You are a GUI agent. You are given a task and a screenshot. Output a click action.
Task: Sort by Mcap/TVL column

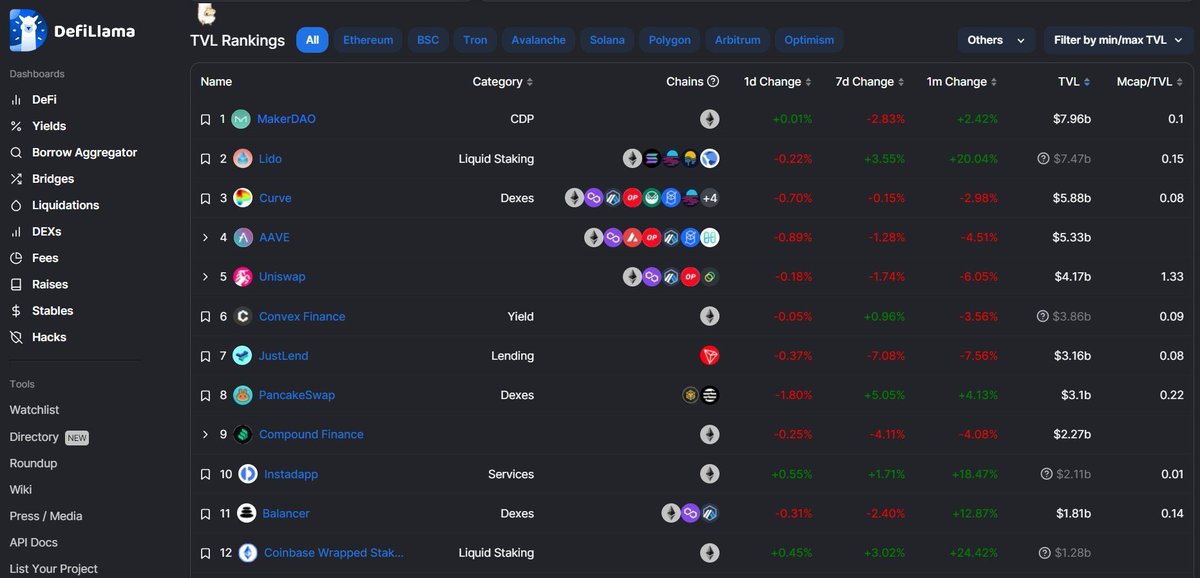click(1150, 82)
